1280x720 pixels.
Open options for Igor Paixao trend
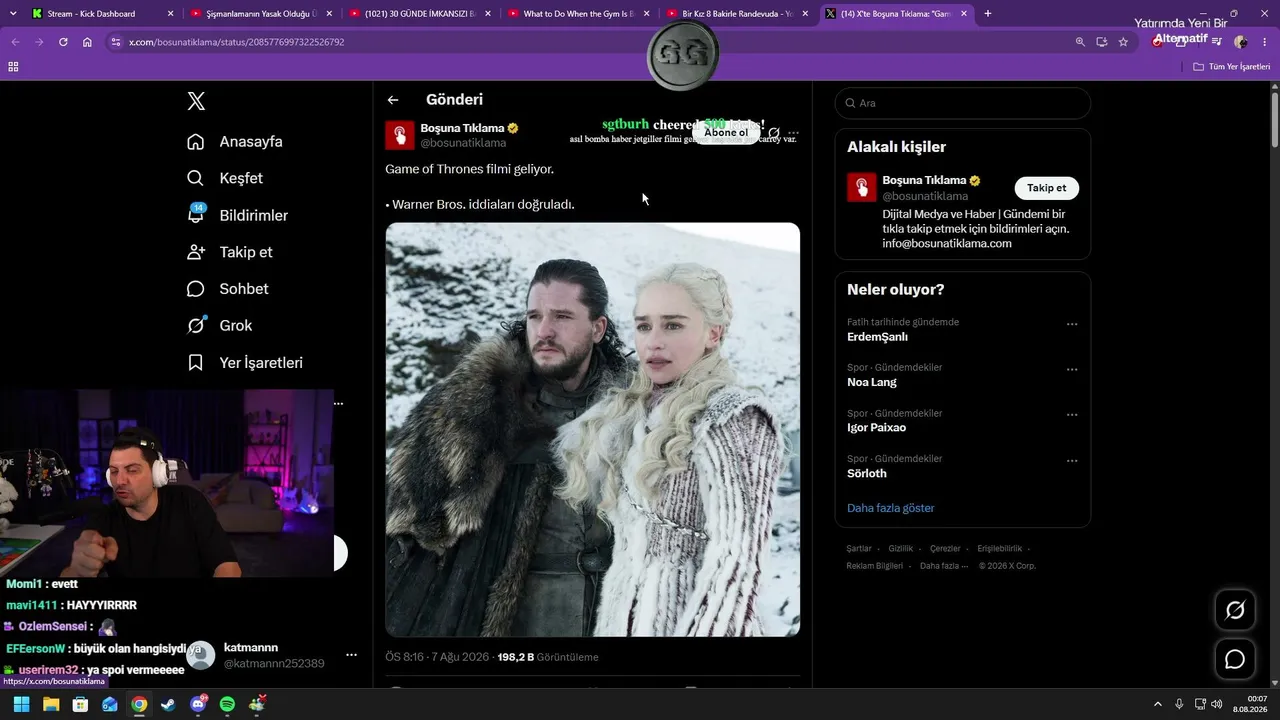pyautogui.click(x=1072, y=415)
